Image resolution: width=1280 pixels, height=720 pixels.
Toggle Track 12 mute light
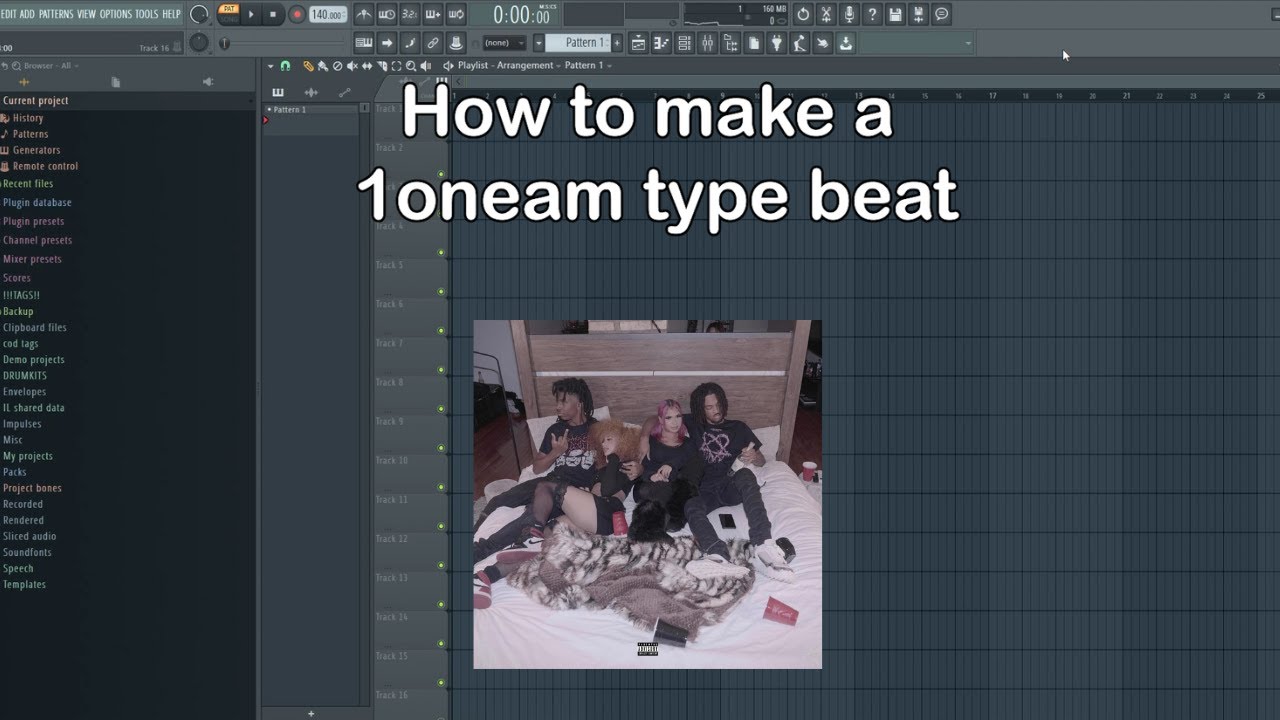point(441,565)
